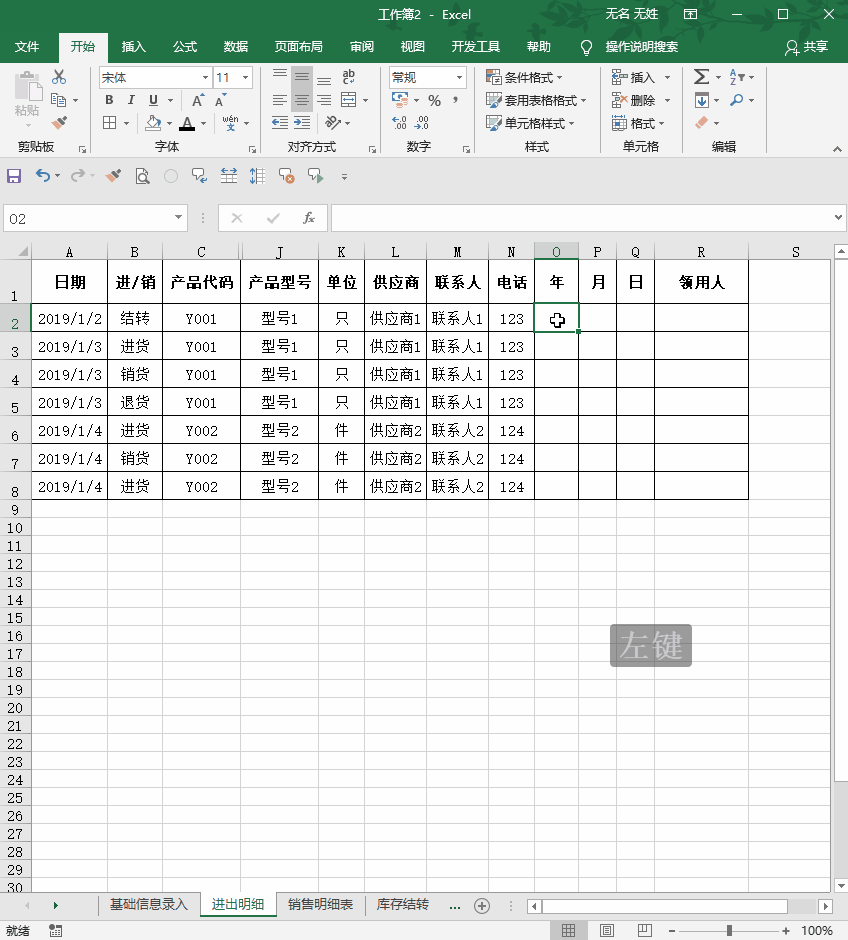This screenshot has width=848, height=940.
Task: Toggle align right
Action: pyautogui.click(x=324, y=100)
